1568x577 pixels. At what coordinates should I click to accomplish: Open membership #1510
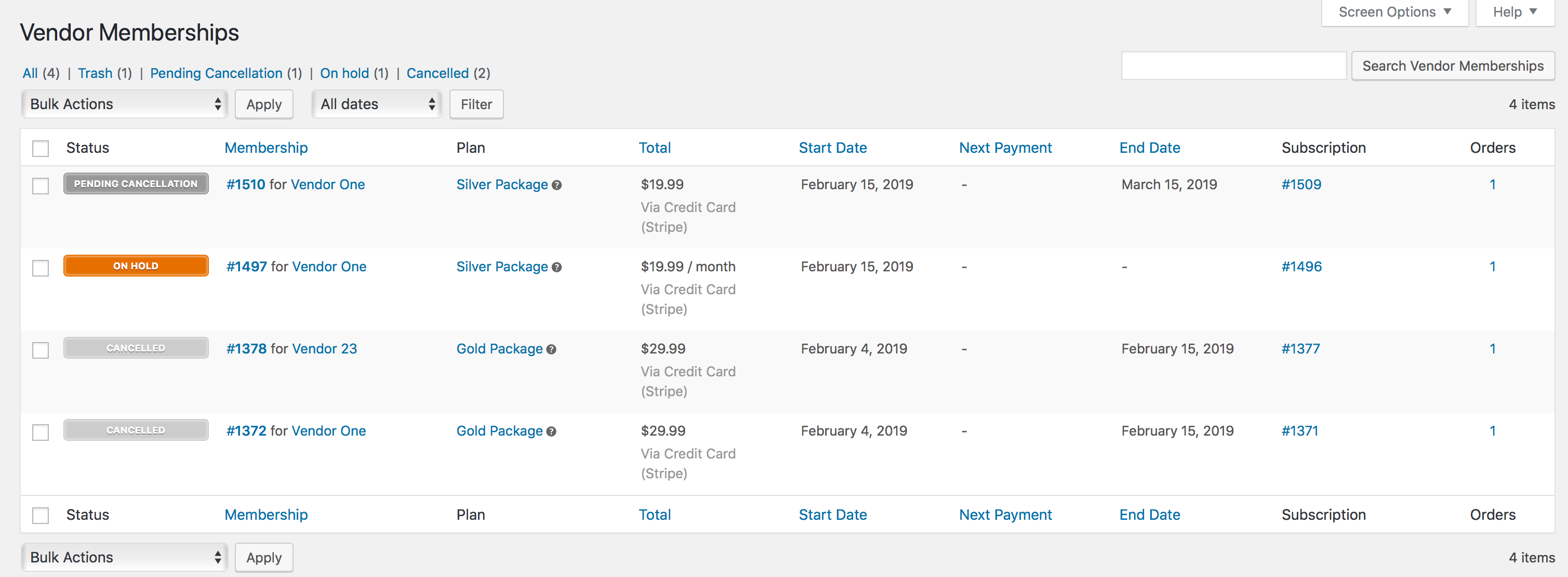coord(246,185)
